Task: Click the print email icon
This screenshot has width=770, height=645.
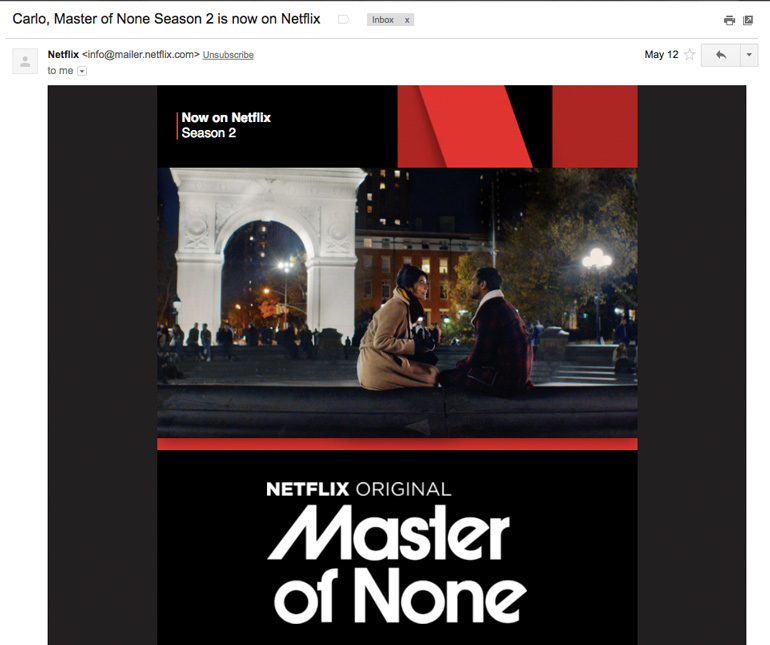Action: click(729, 20)
